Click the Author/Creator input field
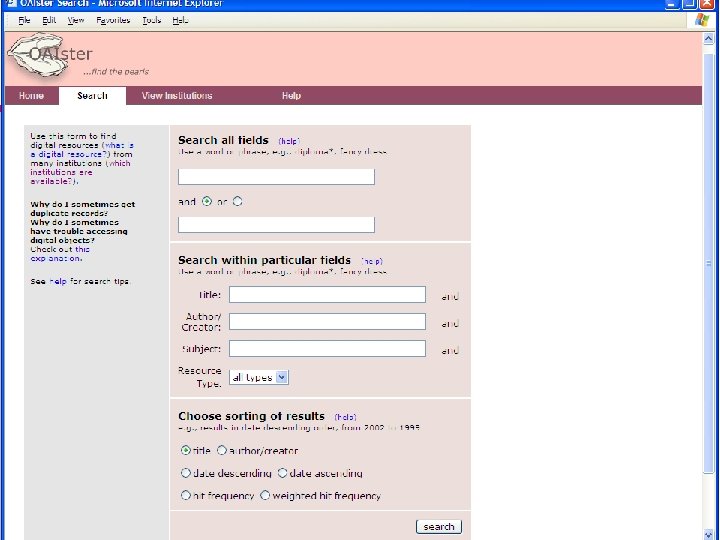This screenshot has height=540, width=720. (x=327, y=321)
